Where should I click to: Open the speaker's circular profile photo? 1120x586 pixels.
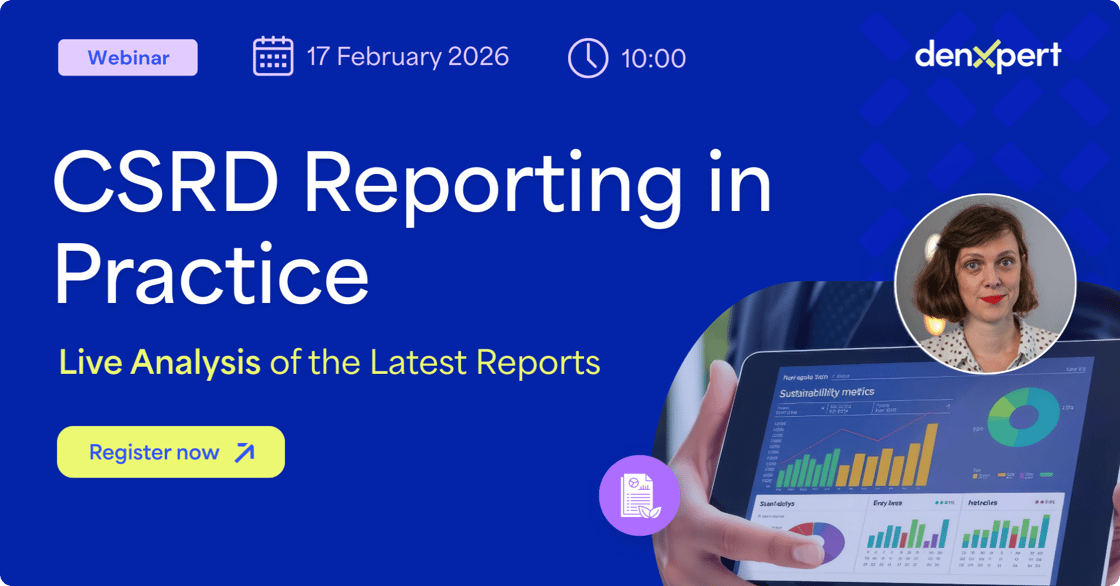[984, 283]
